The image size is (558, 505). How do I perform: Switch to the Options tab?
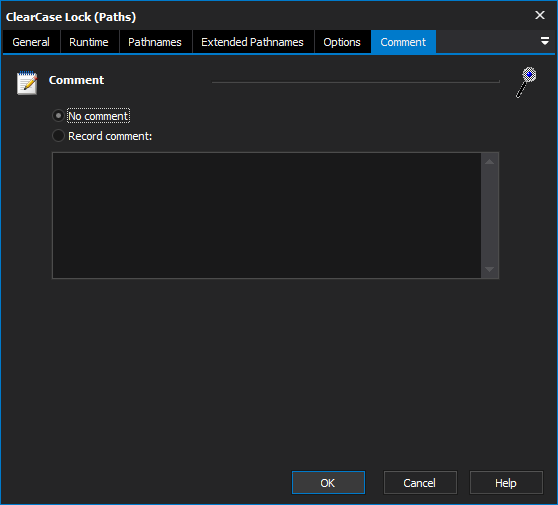coord(342,42)
